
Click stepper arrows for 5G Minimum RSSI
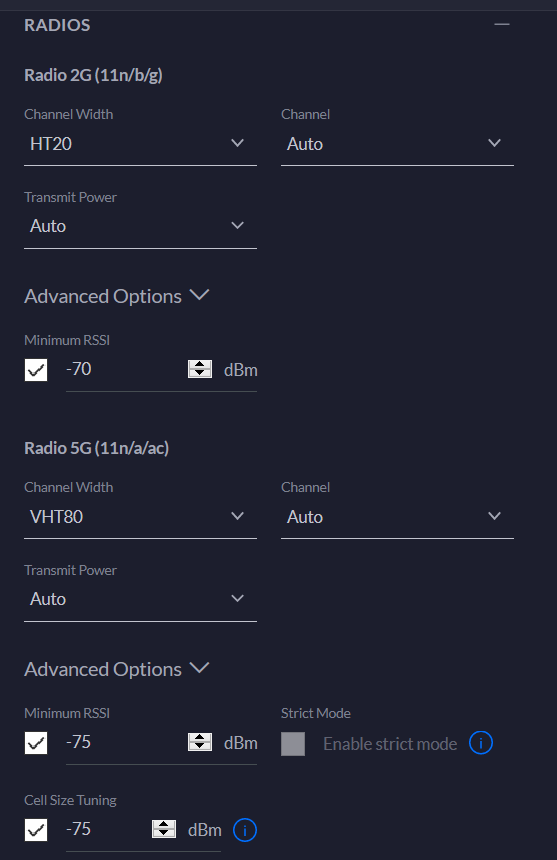tap(200, 742)
